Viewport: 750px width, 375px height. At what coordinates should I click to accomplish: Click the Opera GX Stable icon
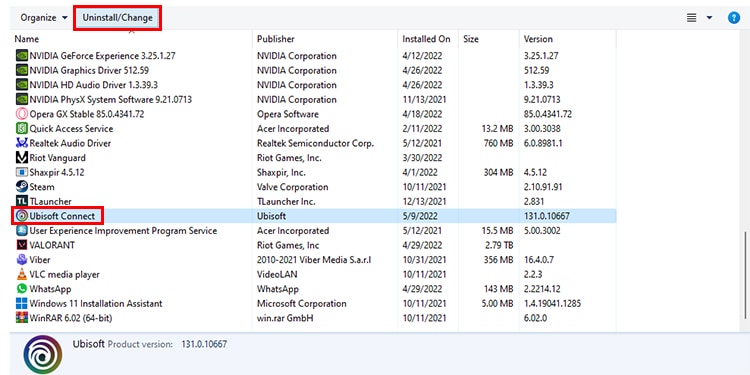point(22,114)
